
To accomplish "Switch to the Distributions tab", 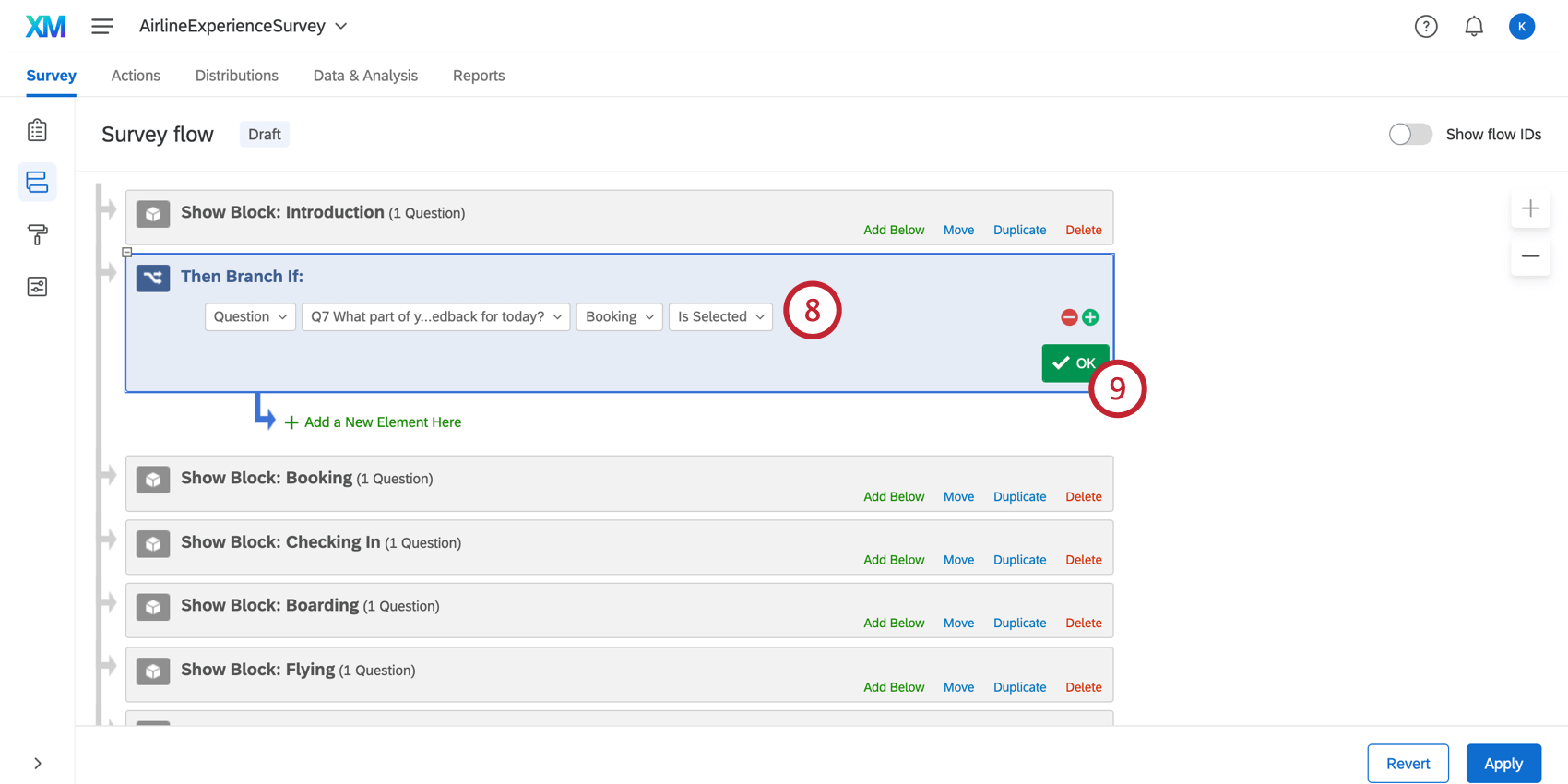I will [236, 76].
